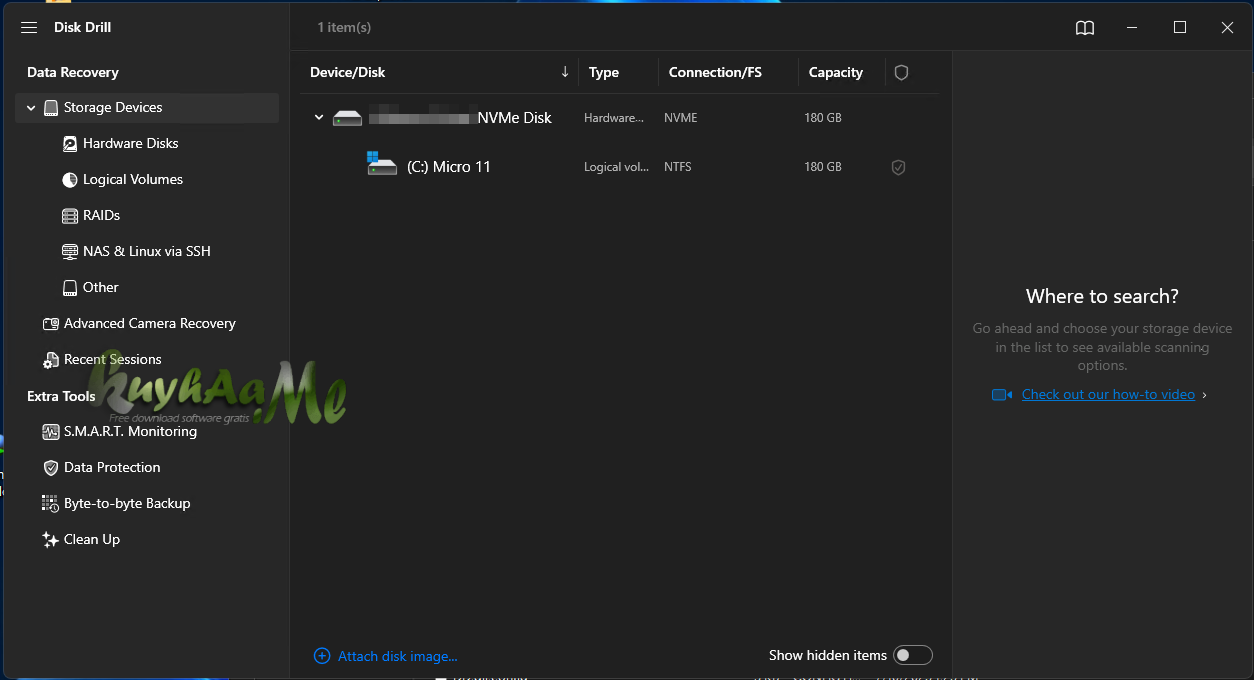Collapse the Storage Devices section
The image size is (1254, 680).
point(31,108)
